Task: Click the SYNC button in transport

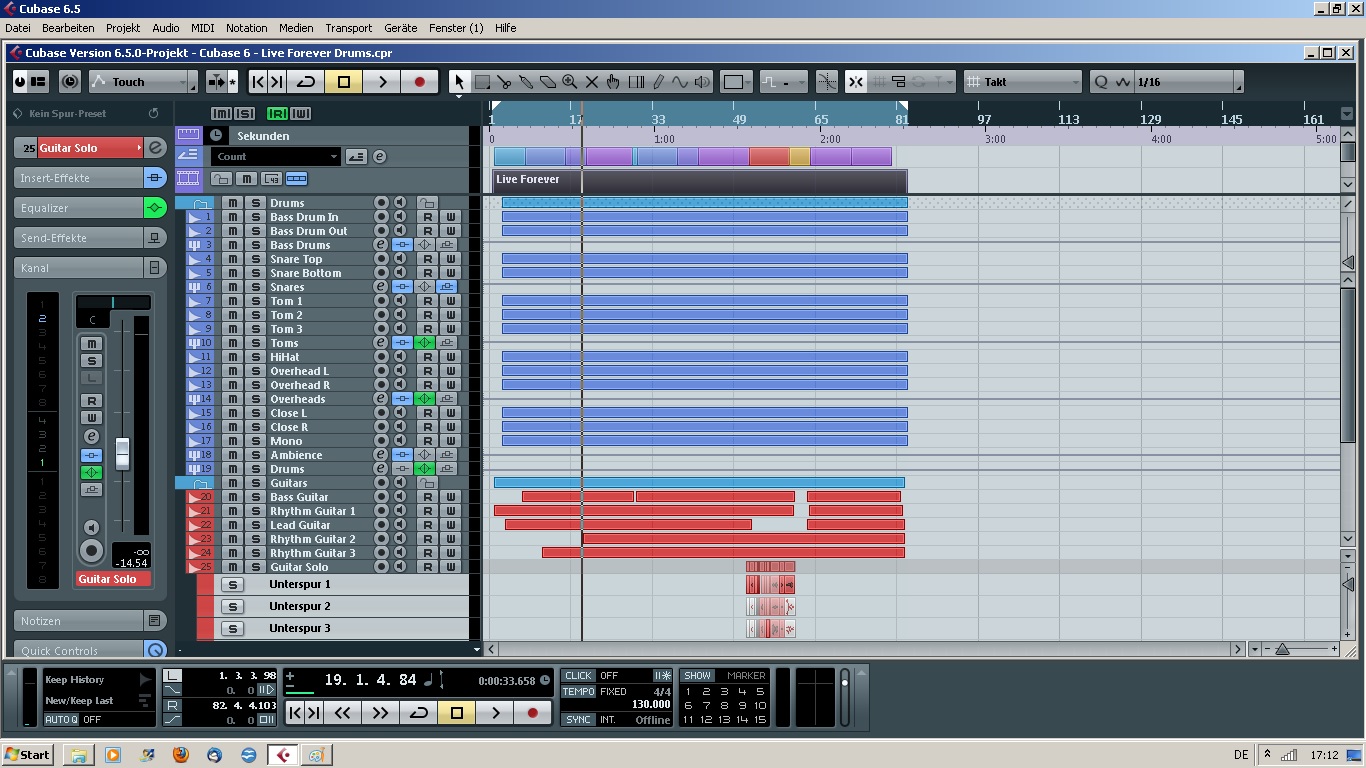Action: (578, 720)
